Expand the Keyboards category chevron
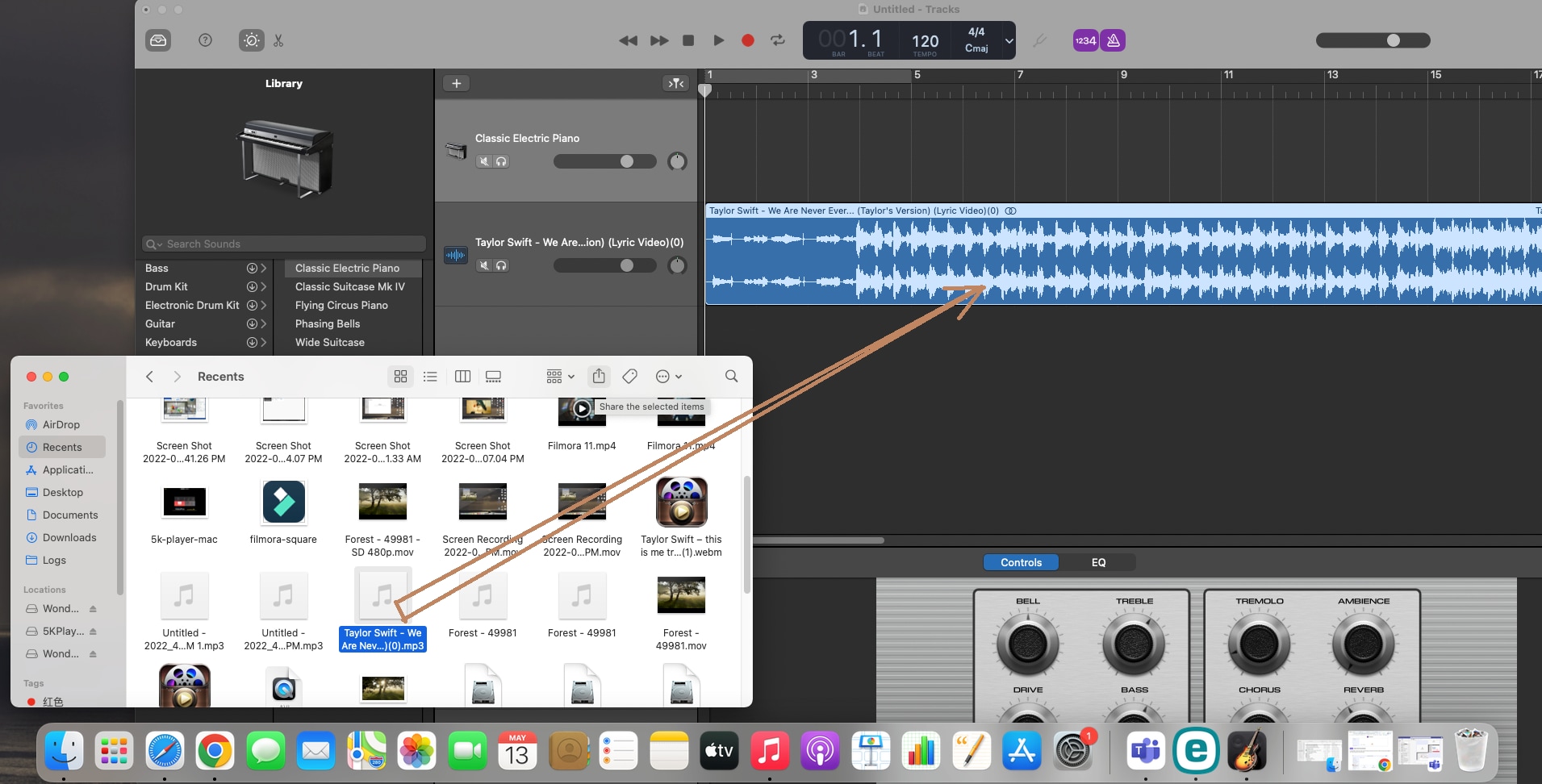The width and height of the screenshot is (1542, 784). (x=263, y=342)
